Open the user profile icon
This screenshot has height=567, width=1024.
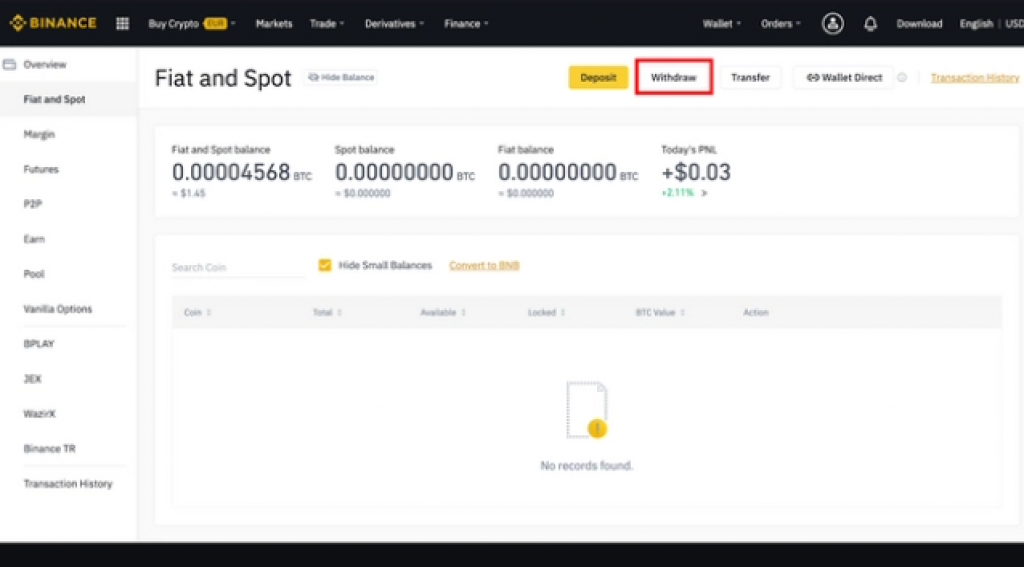pyautogui.click(x=833, y=24)
